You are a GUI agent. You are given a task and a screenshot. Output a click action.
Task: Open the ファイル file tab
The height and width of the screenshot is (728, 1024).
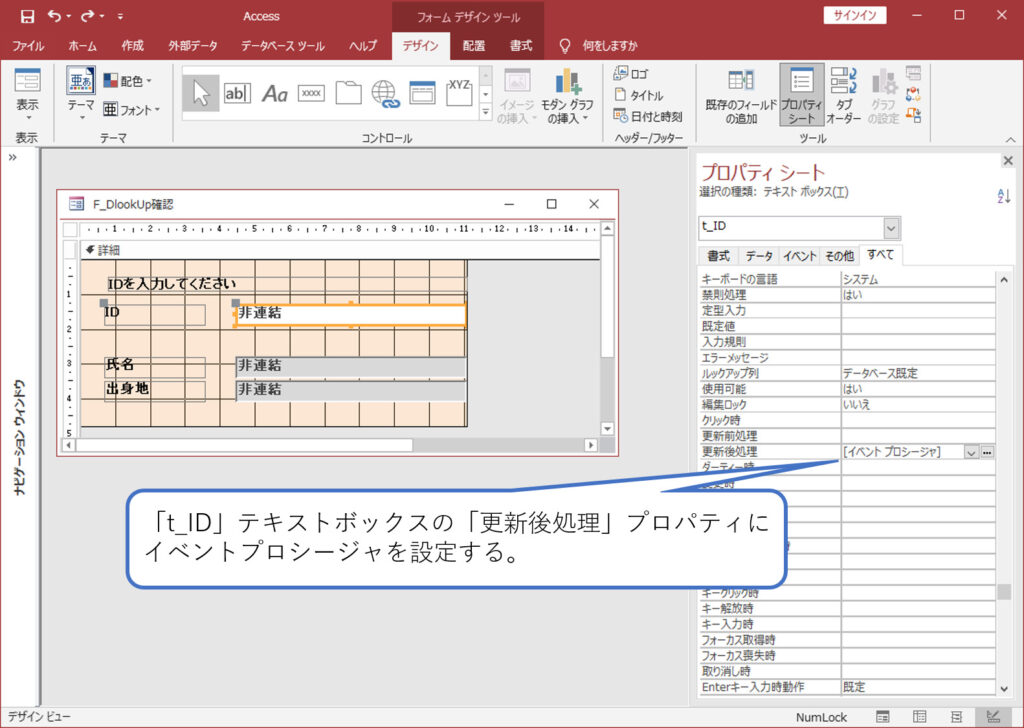(x=27, y=46)
